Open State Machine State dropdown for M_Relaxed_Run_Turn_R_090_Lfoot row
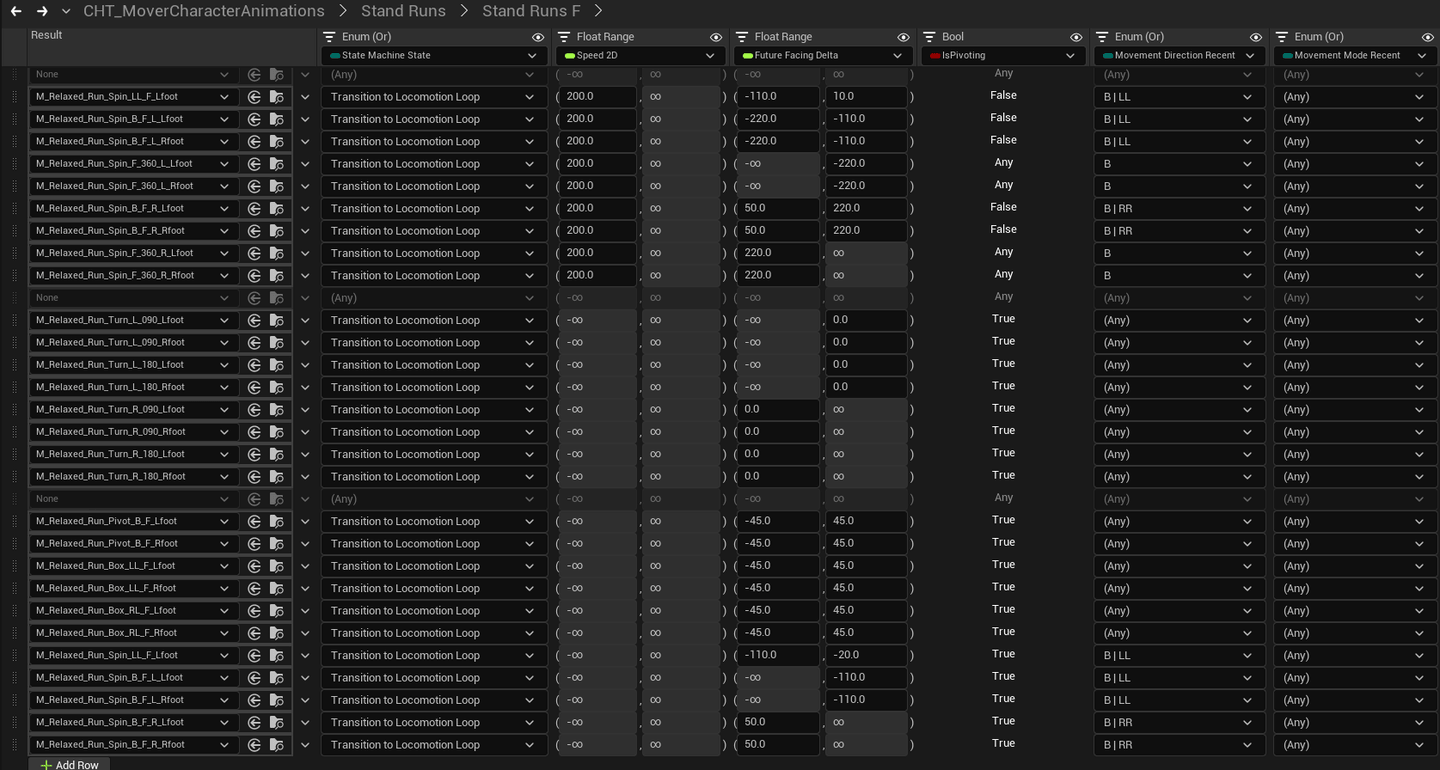1440x770 pixels. pos(434,410)
